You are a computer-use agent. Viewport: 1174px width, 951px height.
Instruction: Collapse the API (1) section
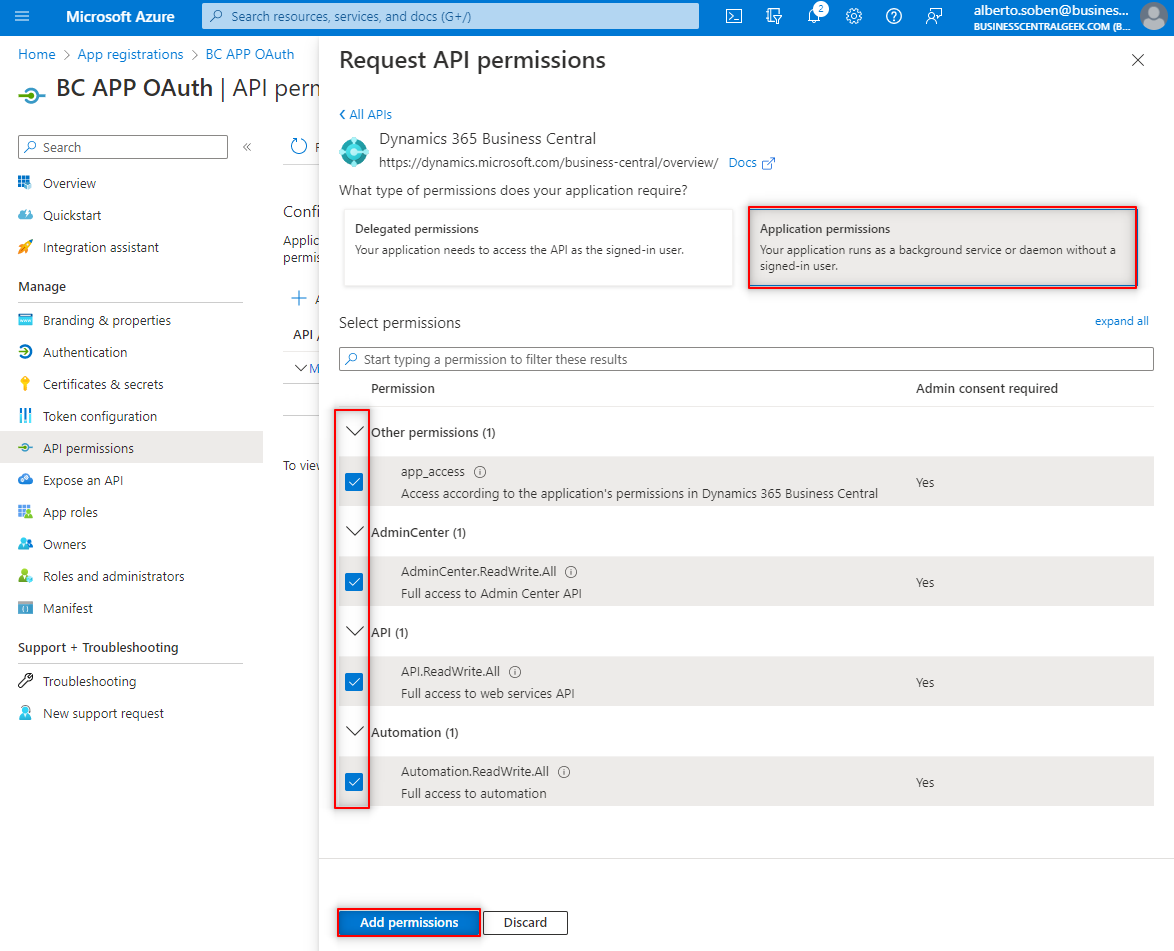tap(353, 630)
